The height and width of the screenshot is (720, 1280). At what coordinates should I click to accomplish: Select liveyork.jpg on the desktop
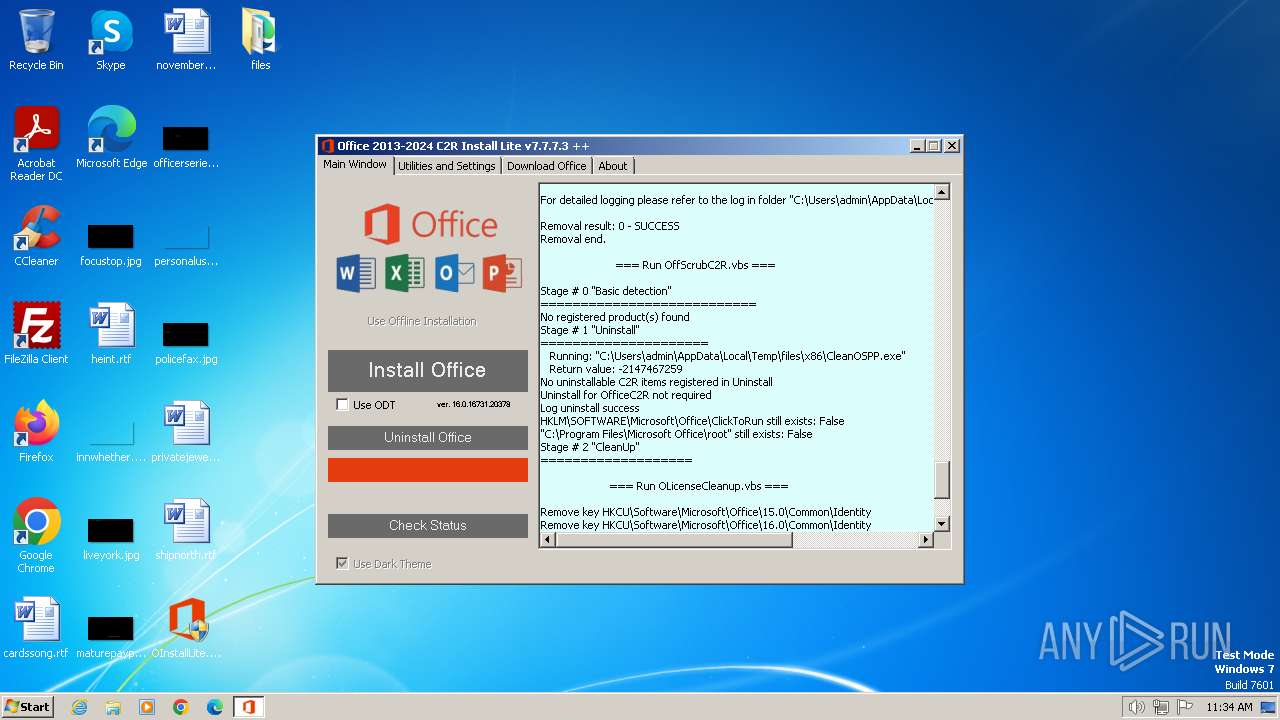click(x=111, y=540)
